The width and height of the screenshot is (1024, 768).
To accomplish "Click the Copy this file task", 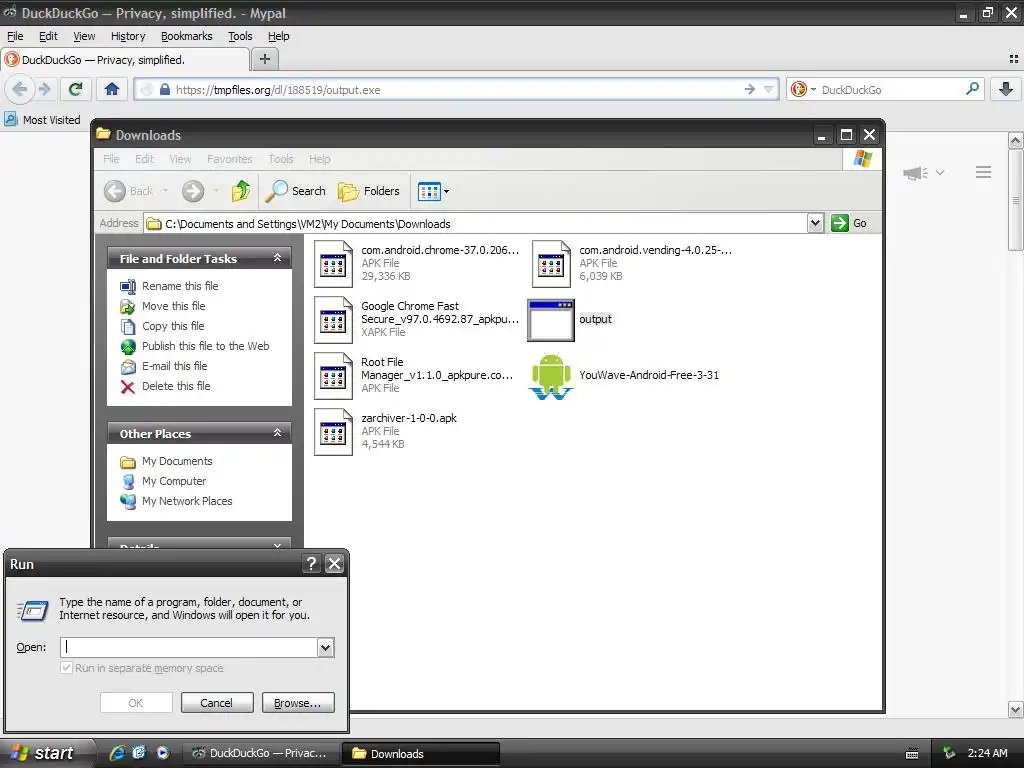I will tap(173, 326).
